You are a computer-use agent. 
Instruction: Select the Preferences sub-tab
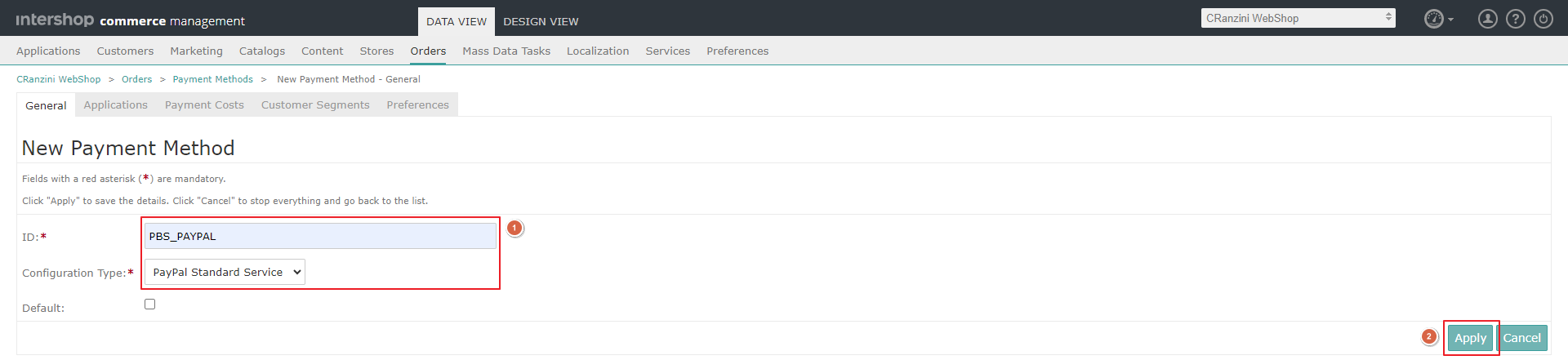pos(417,104)
